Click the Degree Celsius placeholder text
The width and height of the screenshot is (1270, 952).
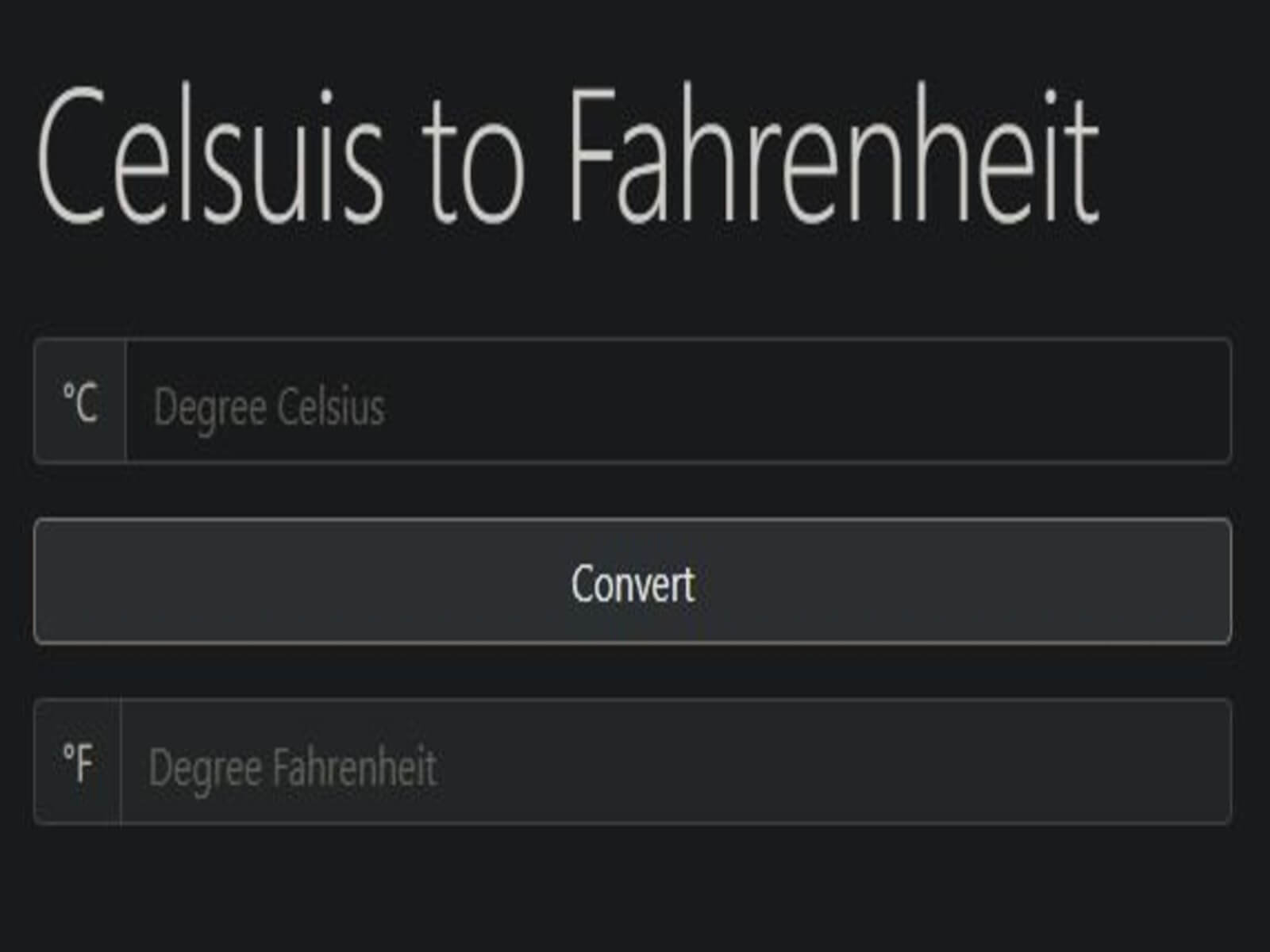pos(269,408)
